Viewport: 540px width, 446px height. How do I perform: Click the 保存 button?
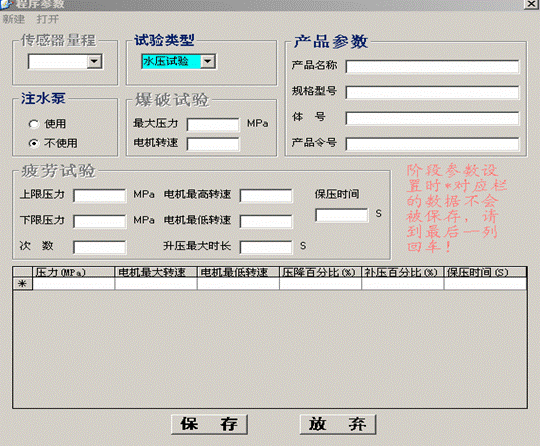pyautogui.click(x=209, y=424)
